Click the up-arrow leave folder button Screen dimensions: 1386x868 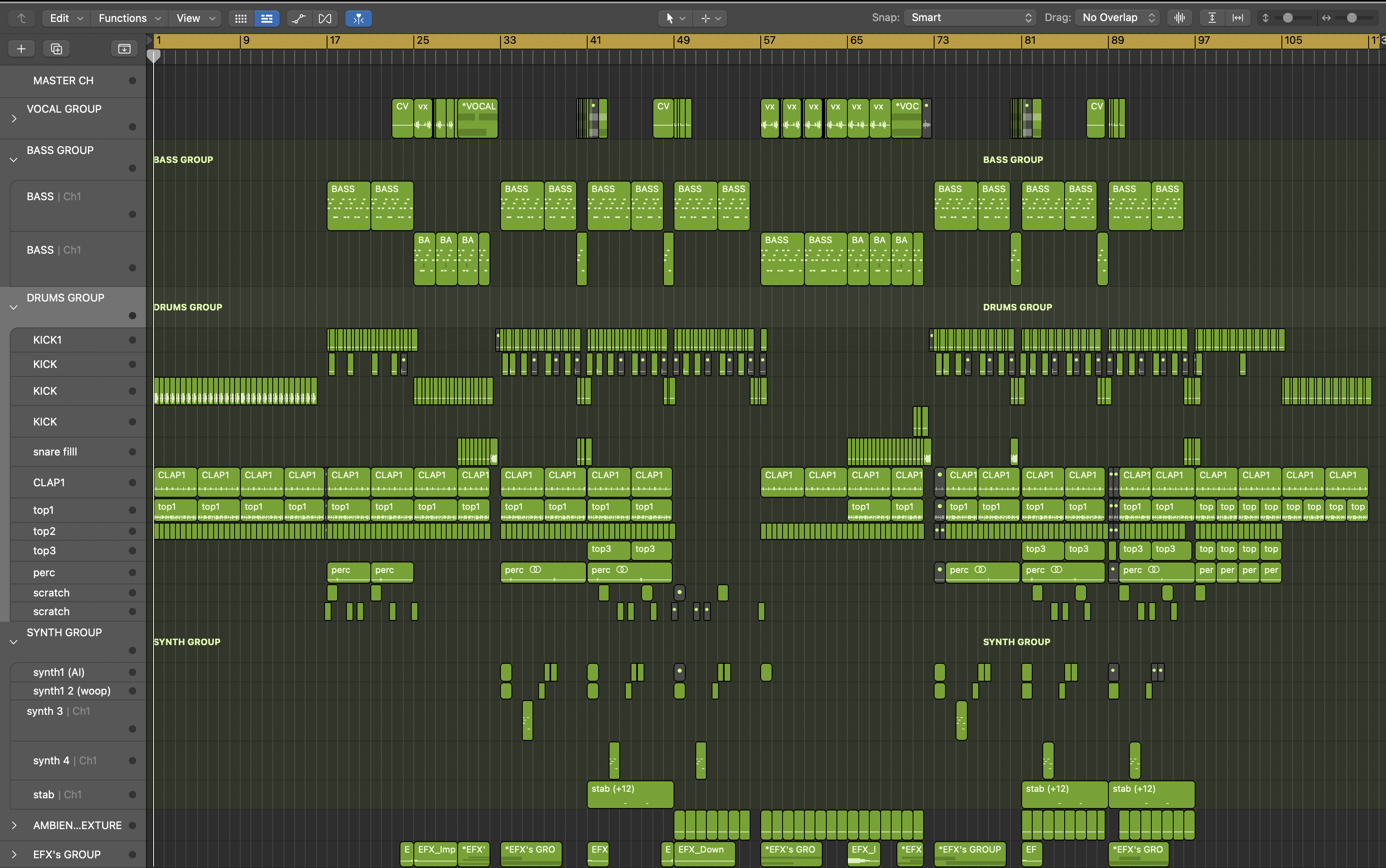(x=21, y=18)
